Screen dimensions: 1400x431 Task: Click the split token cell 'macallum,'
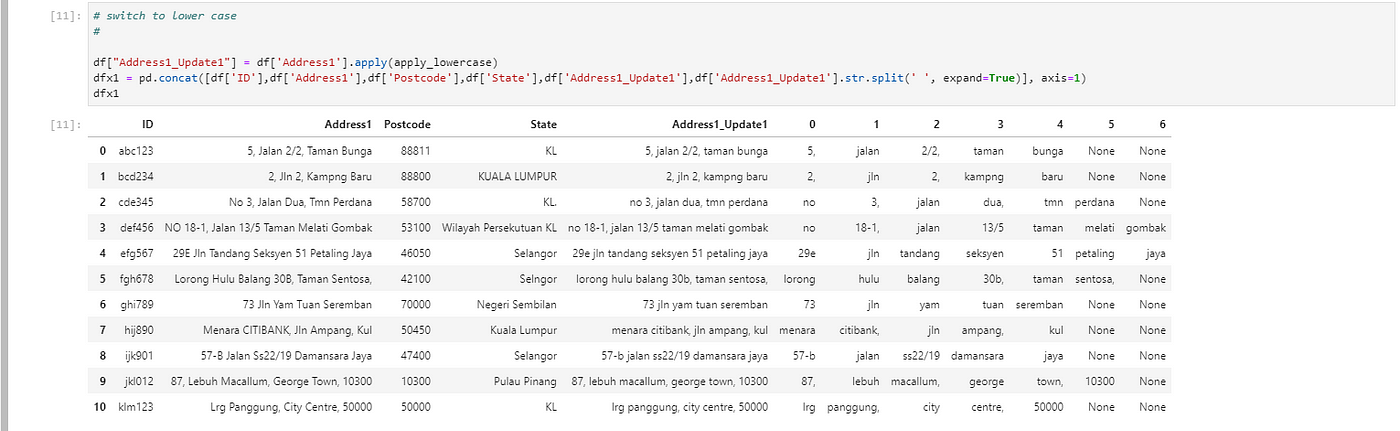916,382
